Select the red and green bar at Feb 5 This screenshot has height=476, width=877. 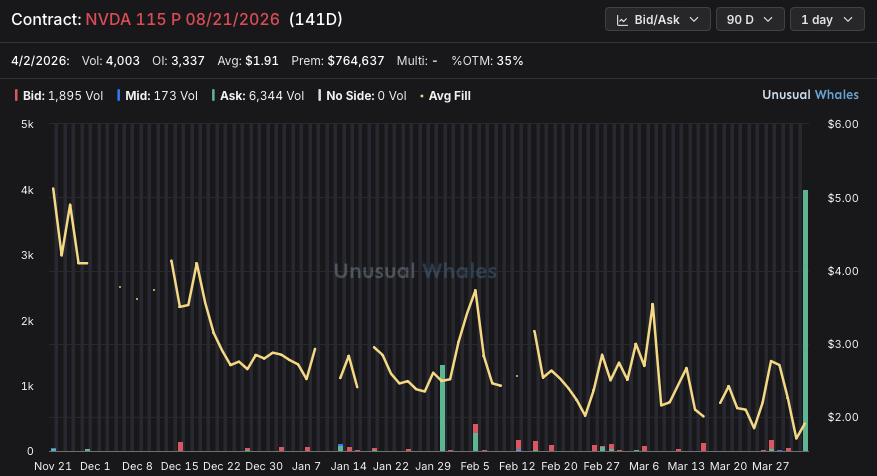pos(475,437)
